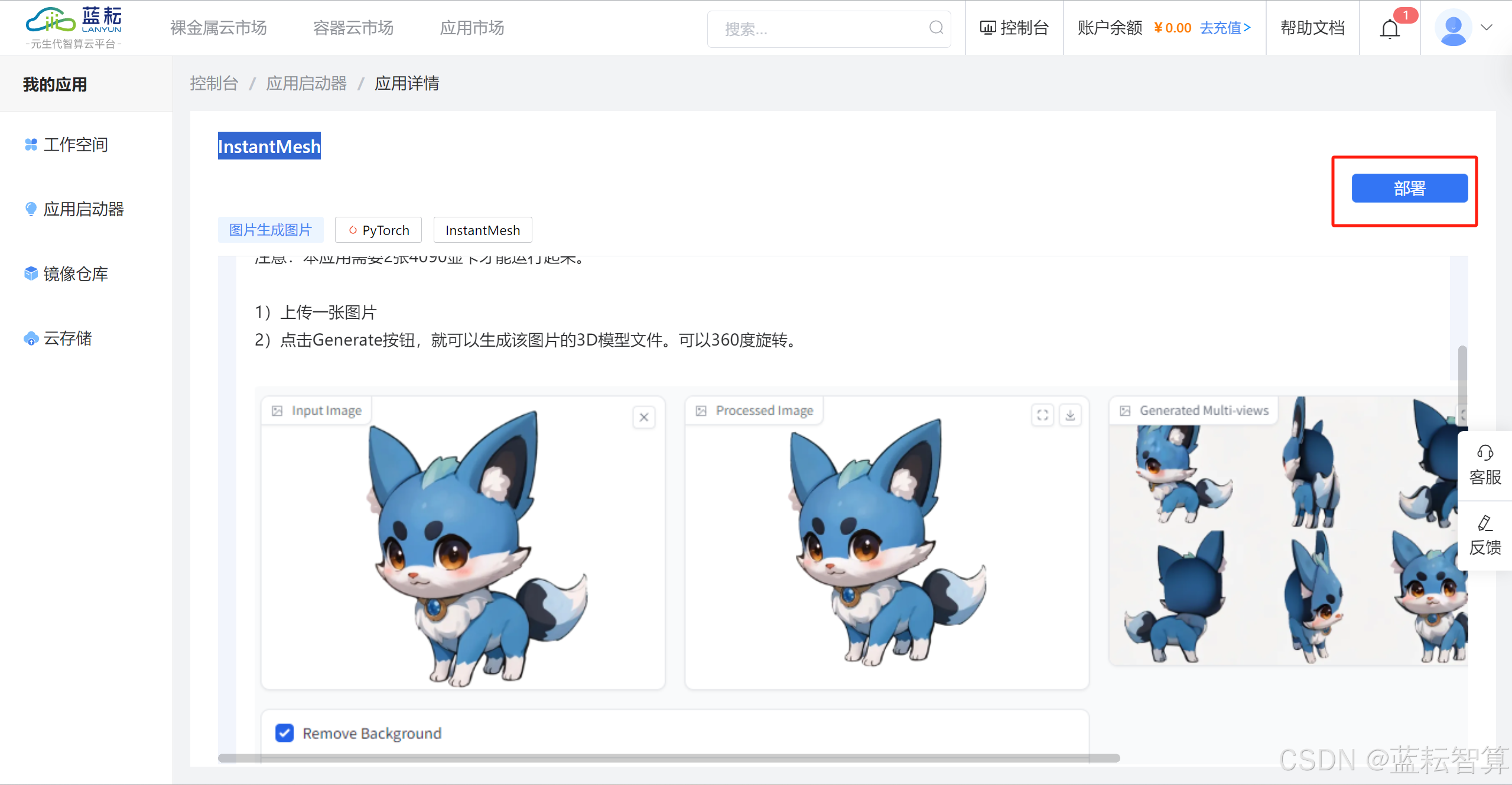The width and height of the screenshot is (1512, 785).
Task: Expand Processed Image to fullscreen
Action: (x=1042, y=415)
